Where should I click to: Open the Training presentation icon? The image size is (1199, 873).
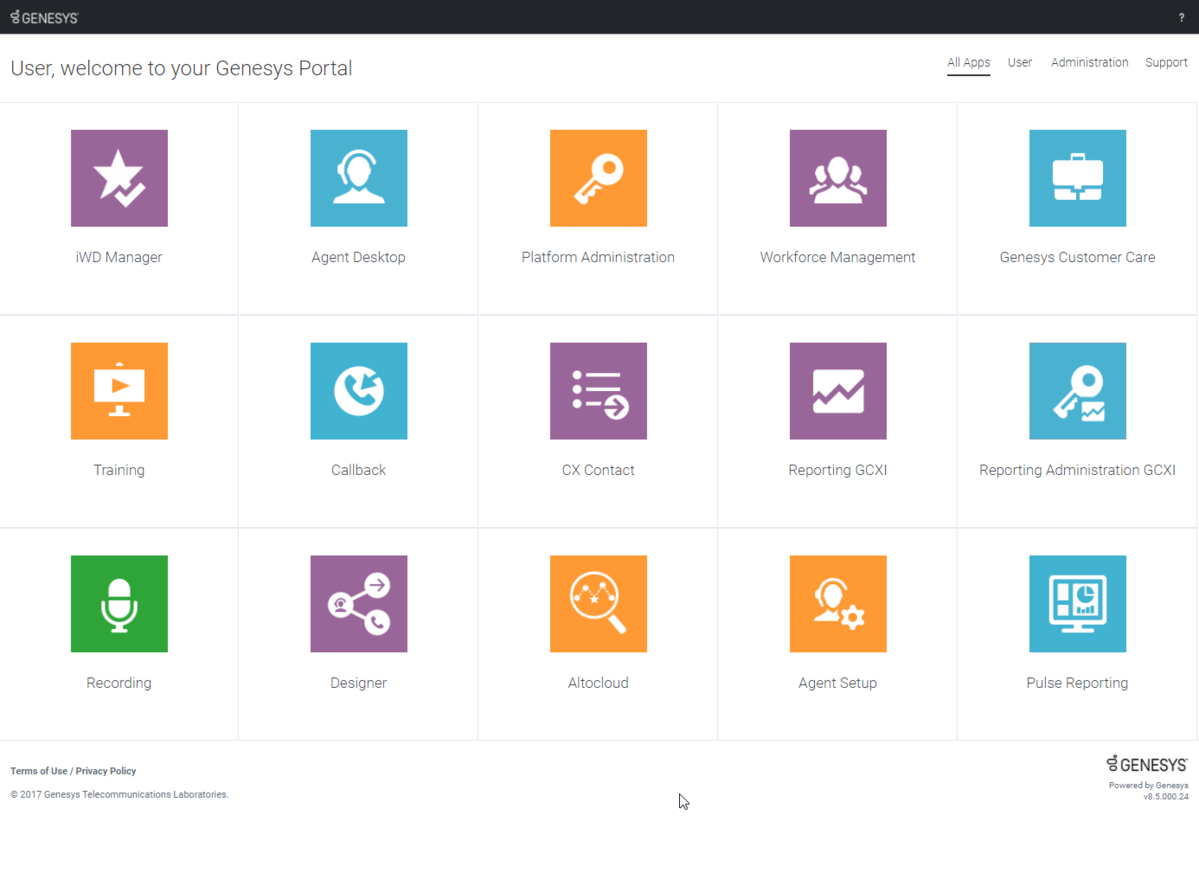[119, 391]
